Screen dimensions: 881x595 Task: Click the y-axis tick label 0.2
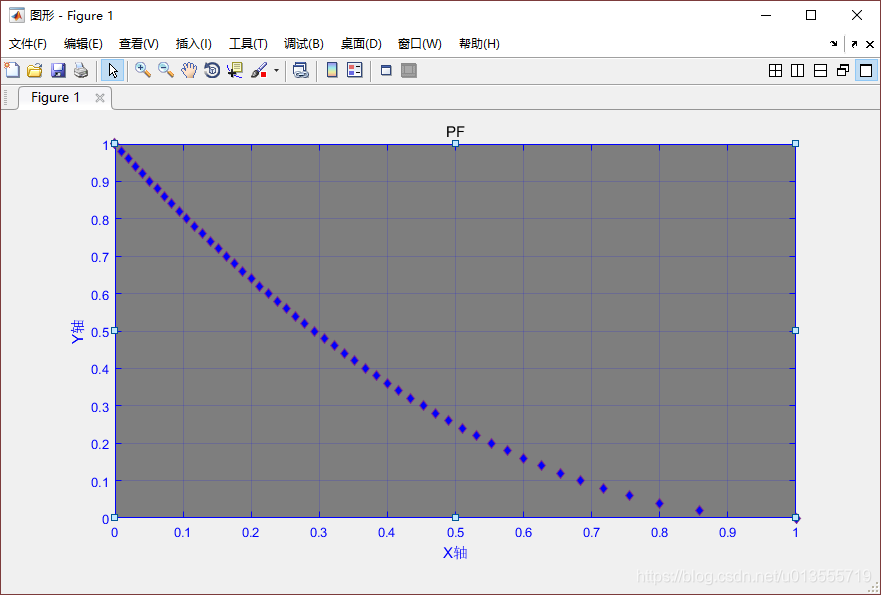click(x=100, y=444)
